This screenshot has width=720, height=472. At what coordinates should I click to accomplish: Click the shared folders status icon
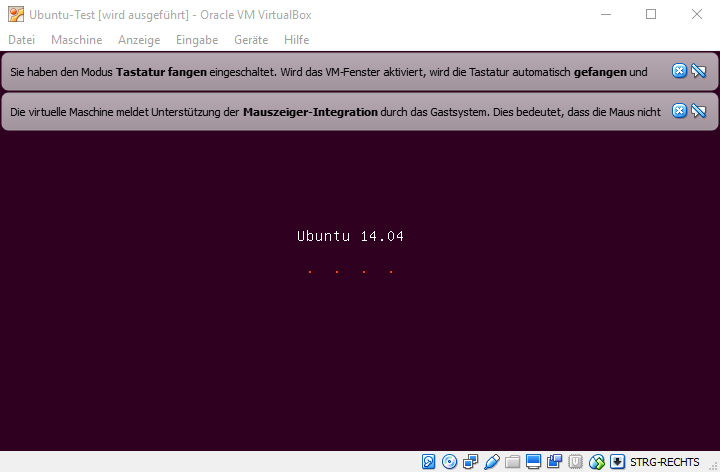point(512,462)
